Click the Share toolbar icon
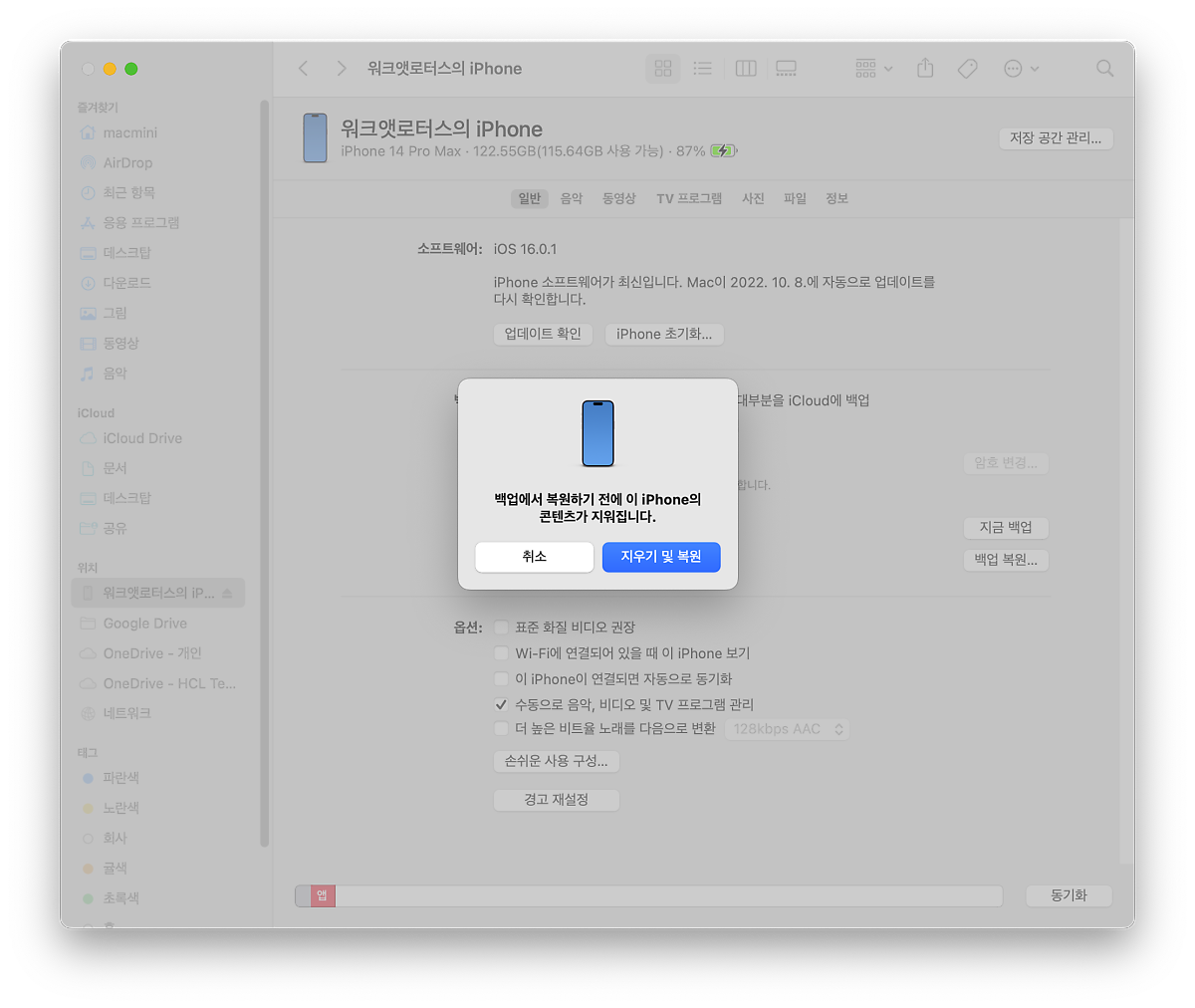The height and width of the screenshot is (1008, 1195). pyautogui.click(x=925, y=68)
